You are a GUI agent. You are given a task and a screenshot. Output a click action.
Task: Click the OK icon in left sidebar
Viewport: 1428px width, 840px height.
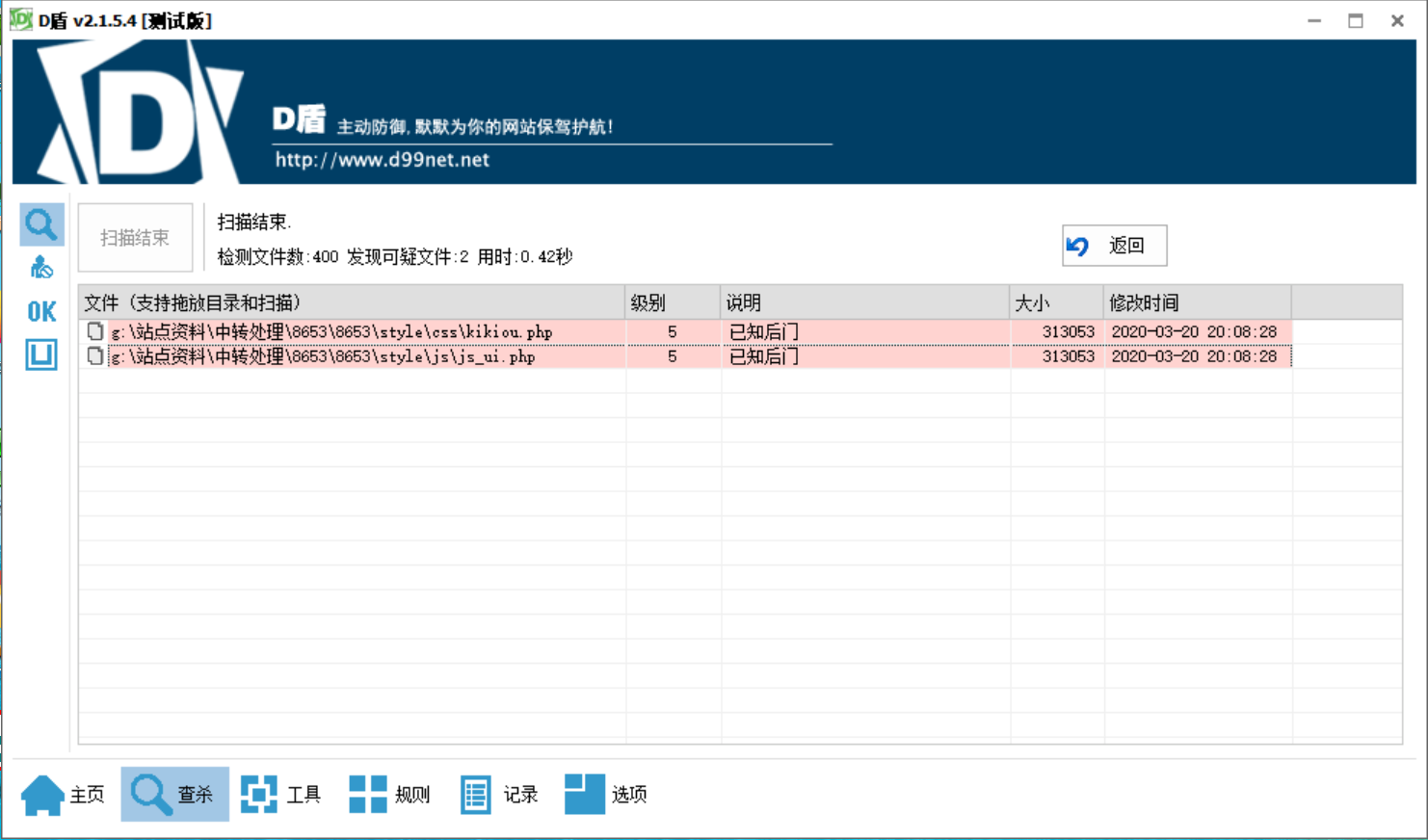41,311
